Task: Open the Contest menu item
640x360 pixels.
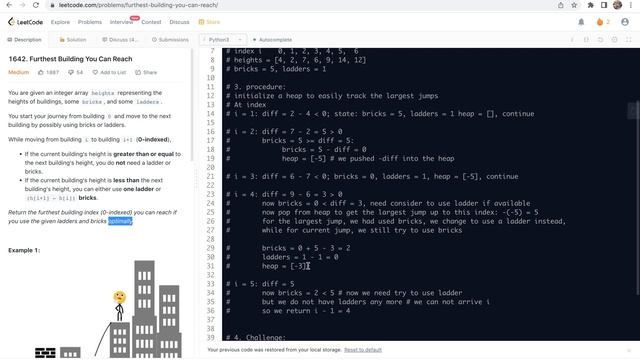Action: 151,22
